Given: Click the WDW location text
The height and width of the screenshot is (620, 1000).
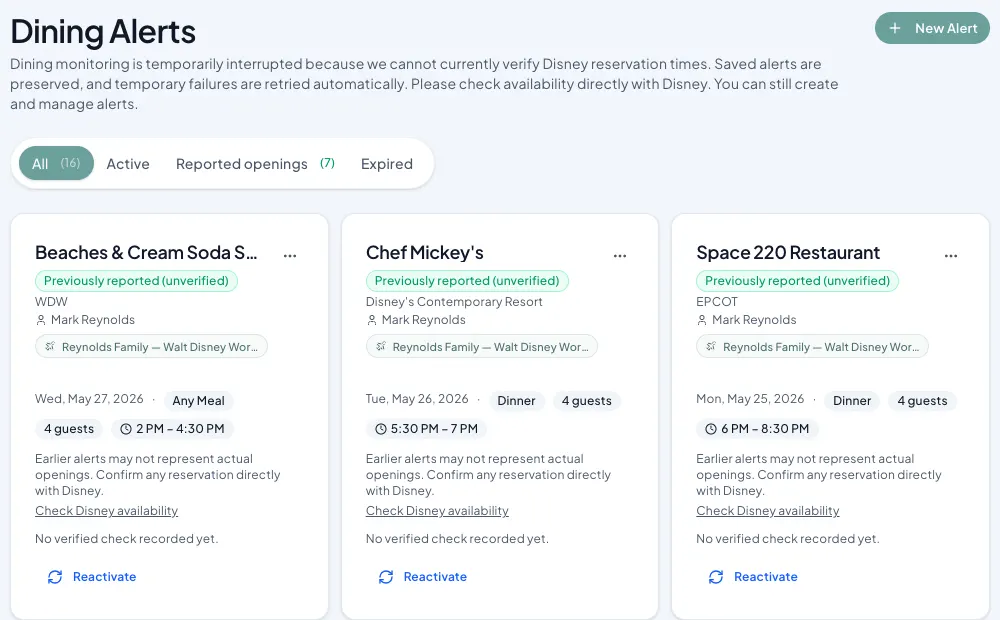Looking at the screenshot, I should (x=51, y=302).
